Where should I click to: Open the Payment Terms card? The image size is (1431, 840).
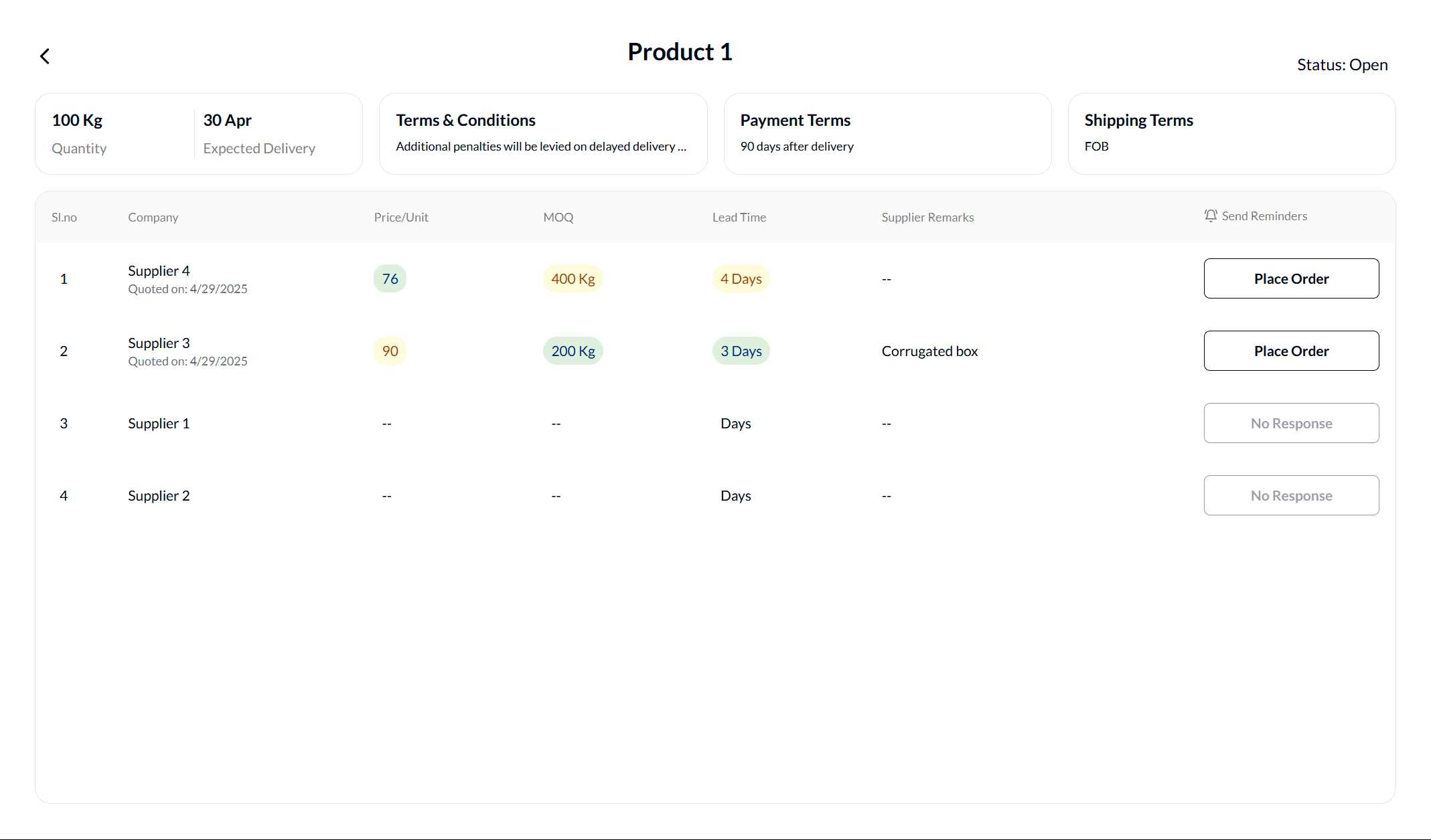(x=887, y=134)
